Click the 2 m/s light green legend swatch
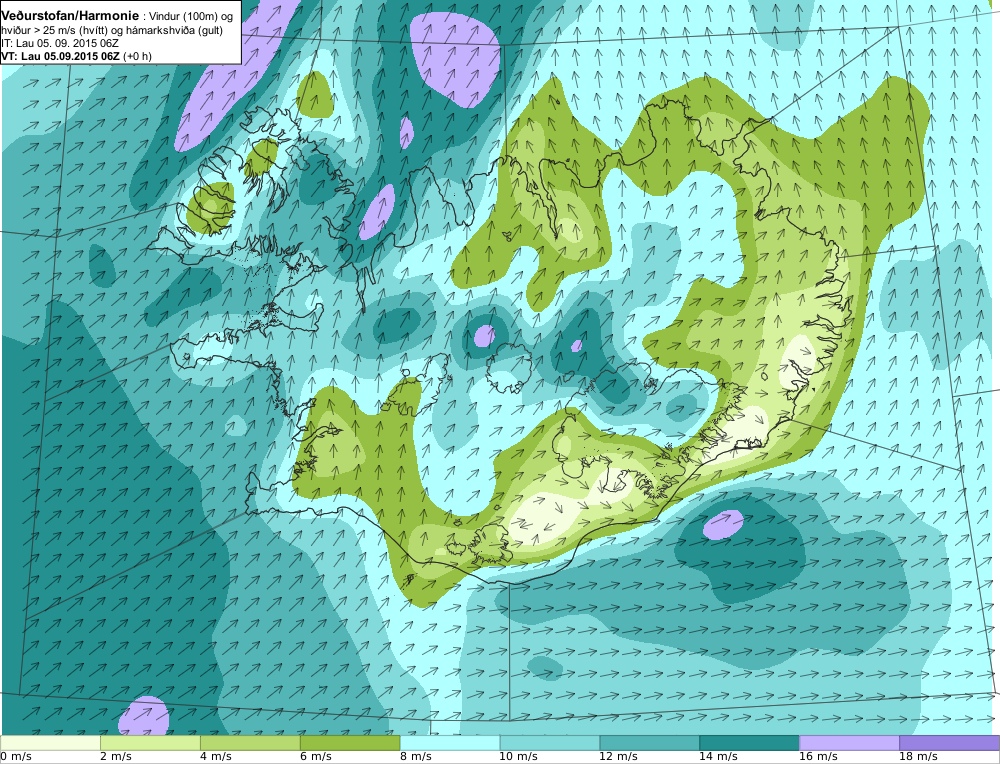Image resolution: width=1000 pixels, height=764 pixels. click(x=151, y=742)
